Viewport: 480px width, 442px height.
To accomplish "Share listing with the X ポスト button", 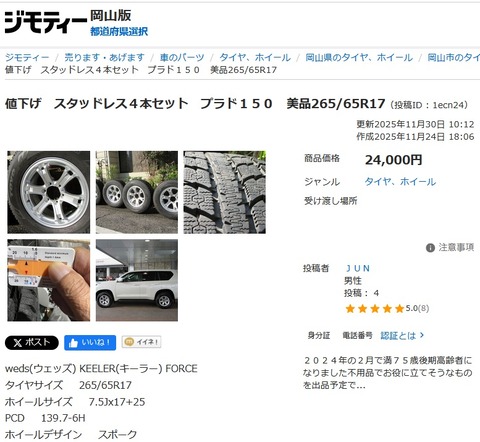I will pos(32,342).
